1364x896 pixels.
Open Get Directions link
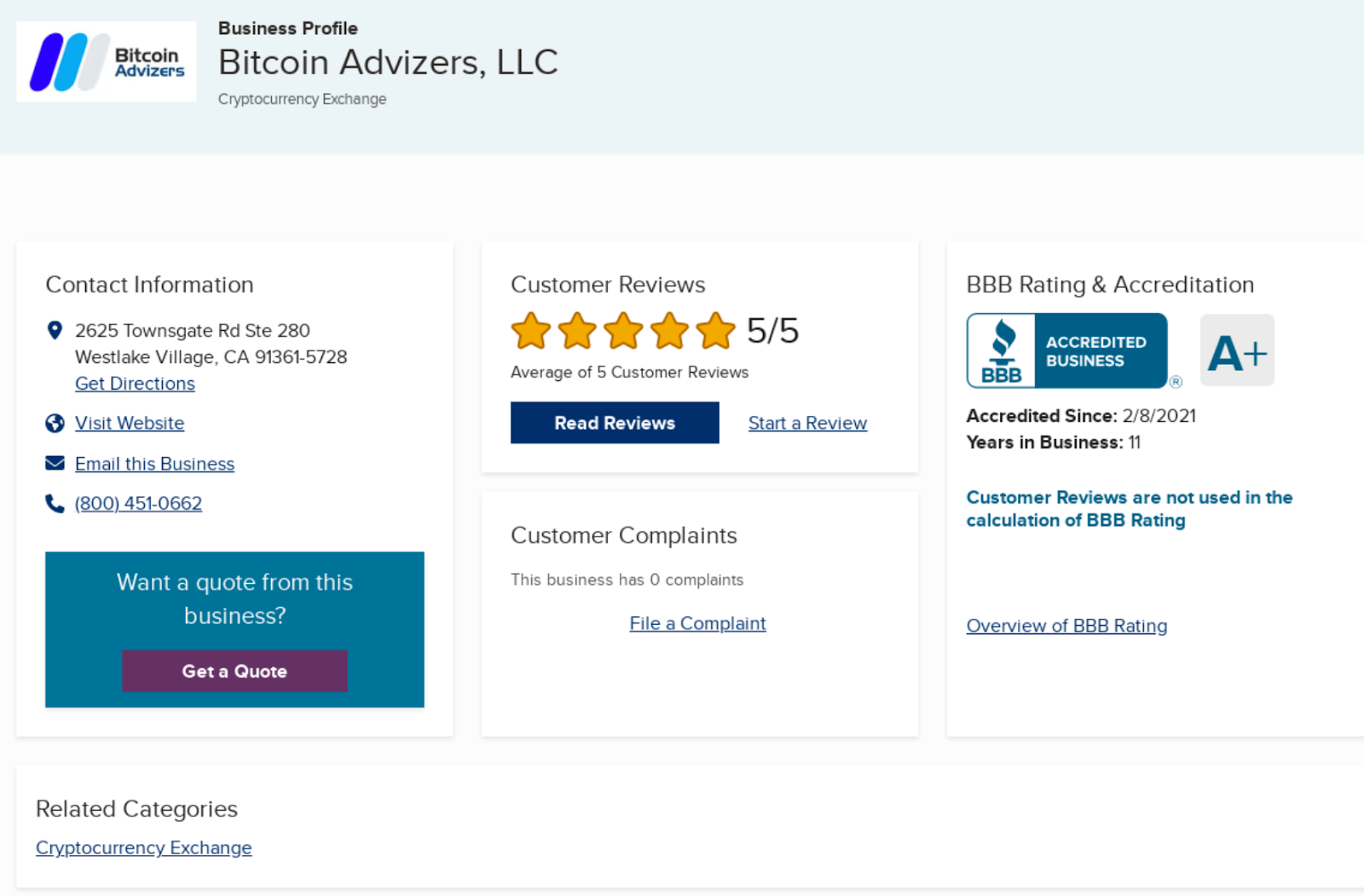pos(135,384)
